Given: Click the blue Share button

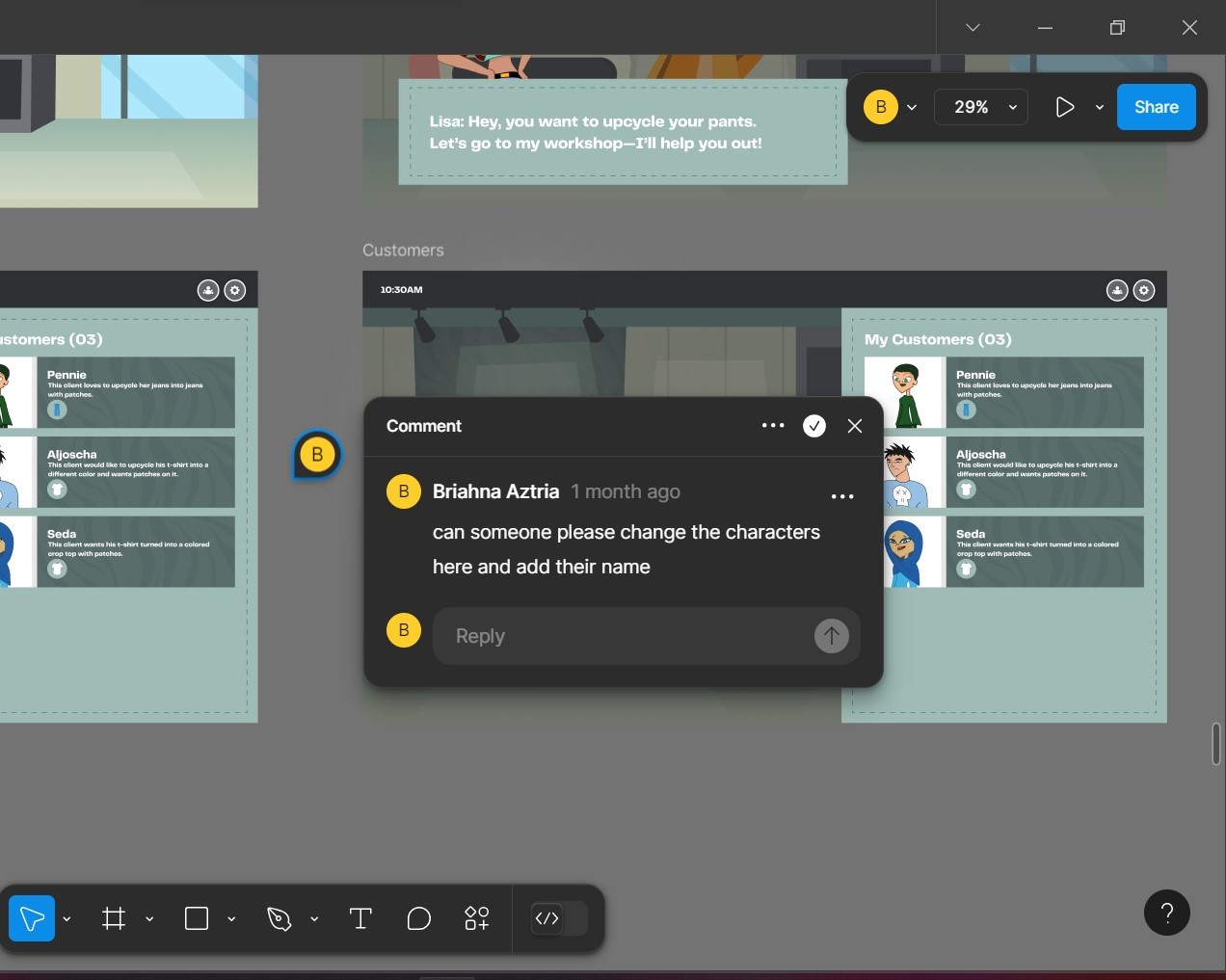Looking at the screenshot, I should tap(1156, 107).
